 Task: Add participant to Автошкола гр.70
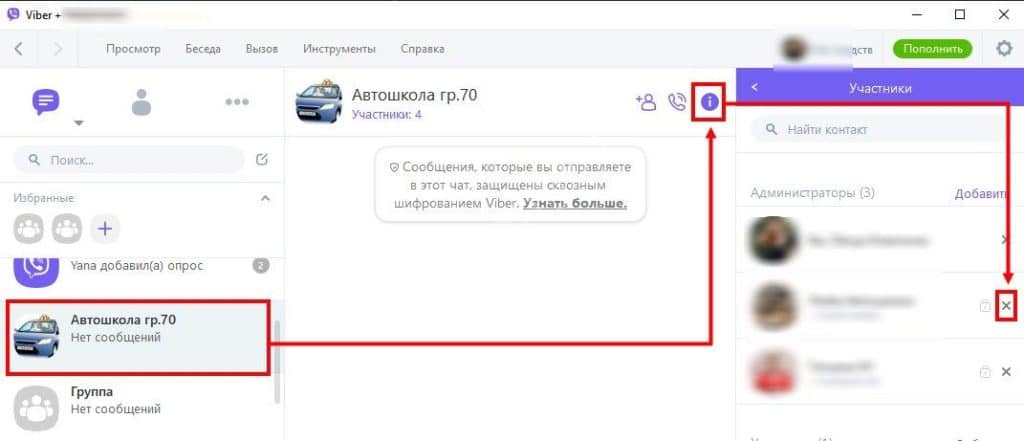pyautogui.click(x=645, y=102)
